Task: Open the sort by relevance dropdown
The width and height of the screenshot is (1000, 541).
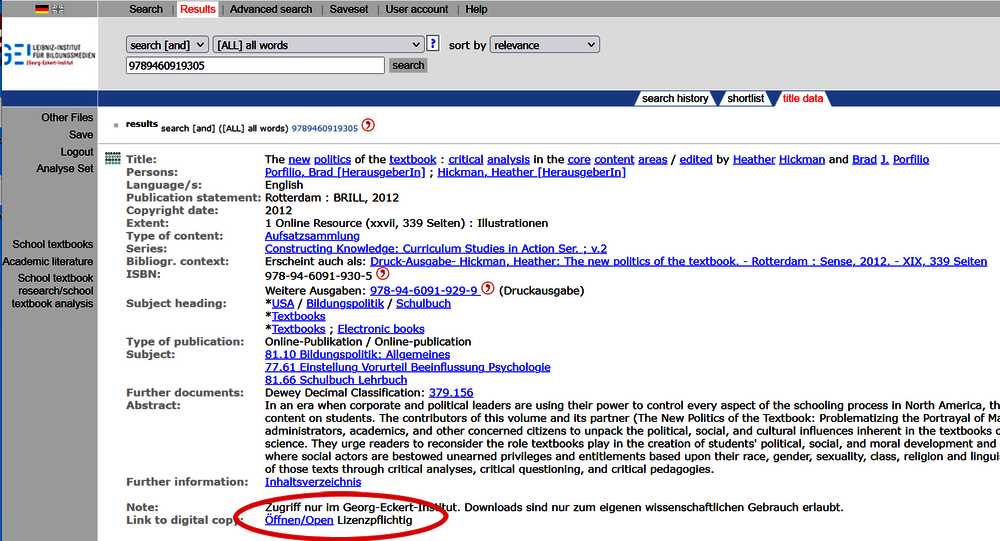Action: coord(545,45)
